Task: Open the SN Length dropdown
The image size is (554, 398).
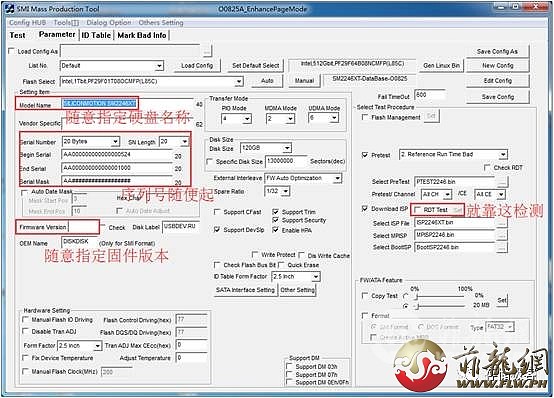Action: point(185,142)
